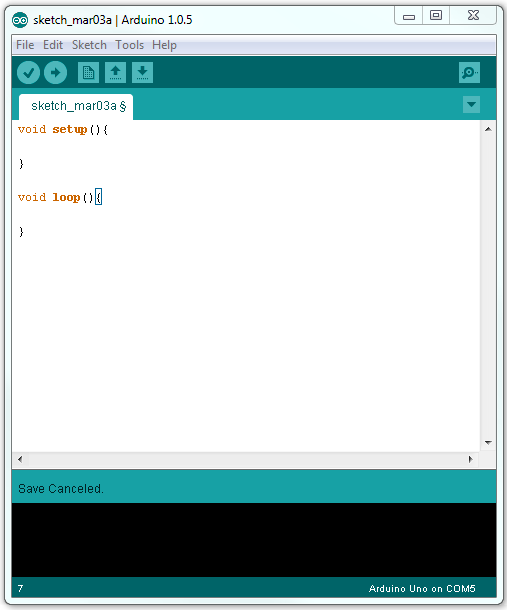Screen dimensions: 507x610
Task: Click the 'Save Canceled.' status message
Action: [61, 489]
